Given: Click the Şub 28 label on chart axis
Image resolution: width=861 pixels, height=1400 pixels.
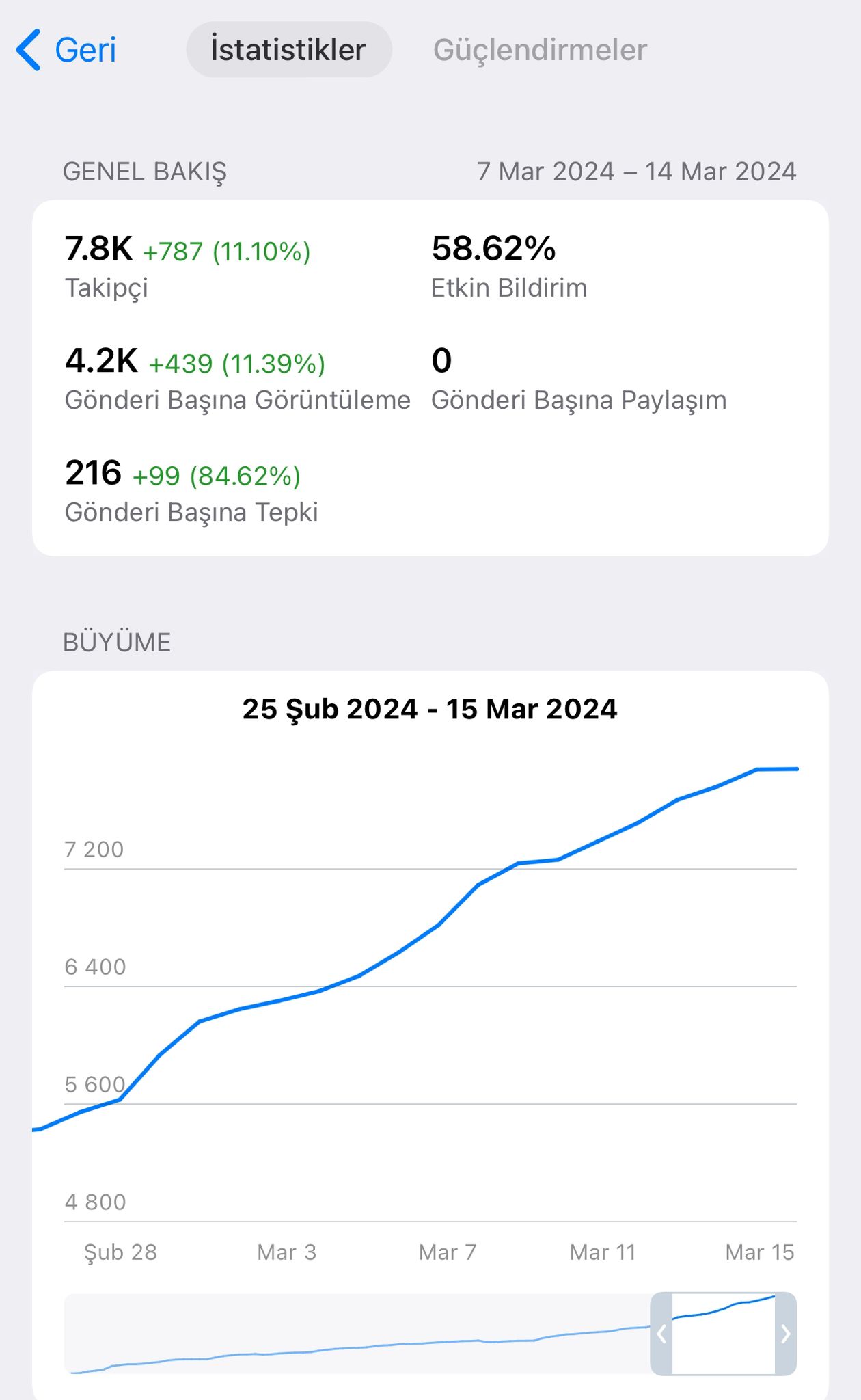Looking at the screenshot, I should coord(120,1252).
